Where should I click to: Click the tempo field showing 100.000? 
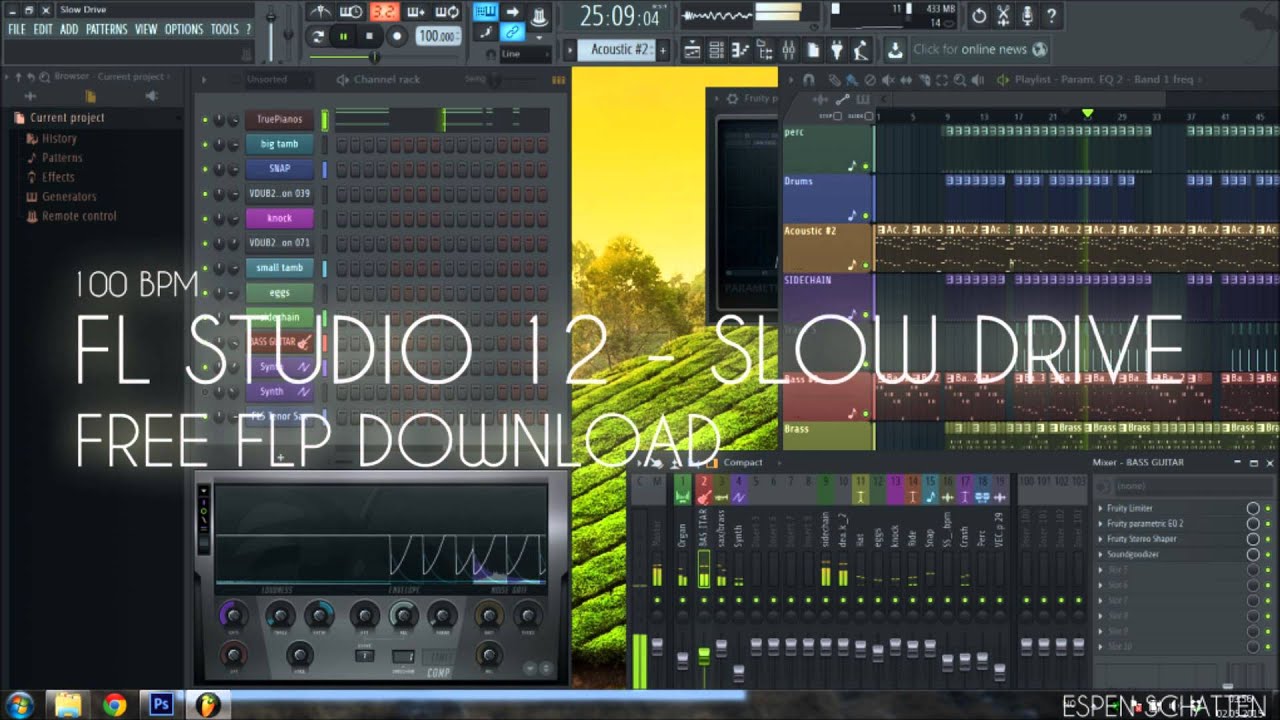438,36
